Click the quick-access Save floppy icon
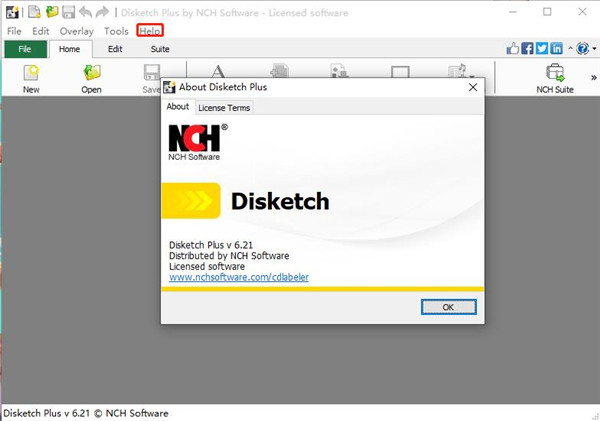This screenshot has height=421, width=600. click(69, 12)
